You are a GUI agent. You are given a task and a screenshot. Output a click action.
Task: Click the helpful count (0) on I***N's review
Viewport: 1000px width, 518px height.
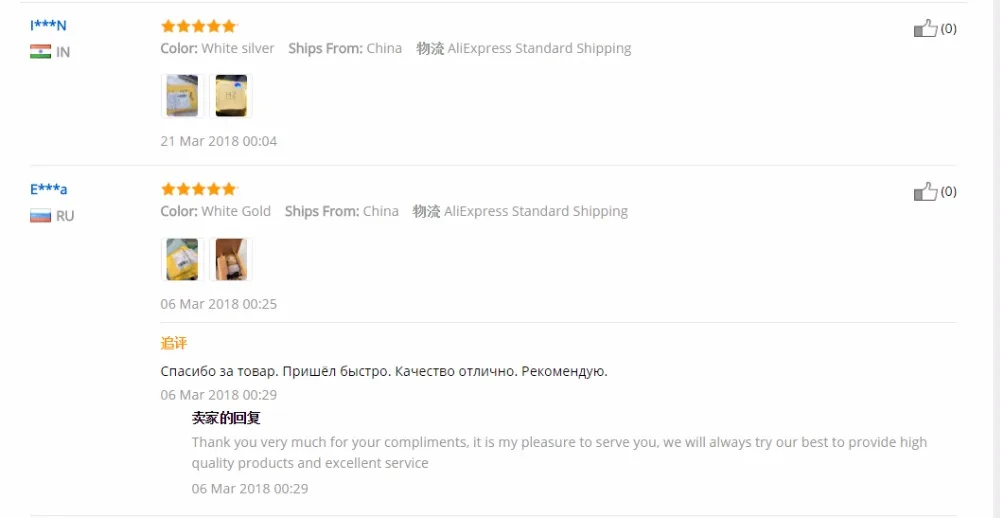coord(948,29)
